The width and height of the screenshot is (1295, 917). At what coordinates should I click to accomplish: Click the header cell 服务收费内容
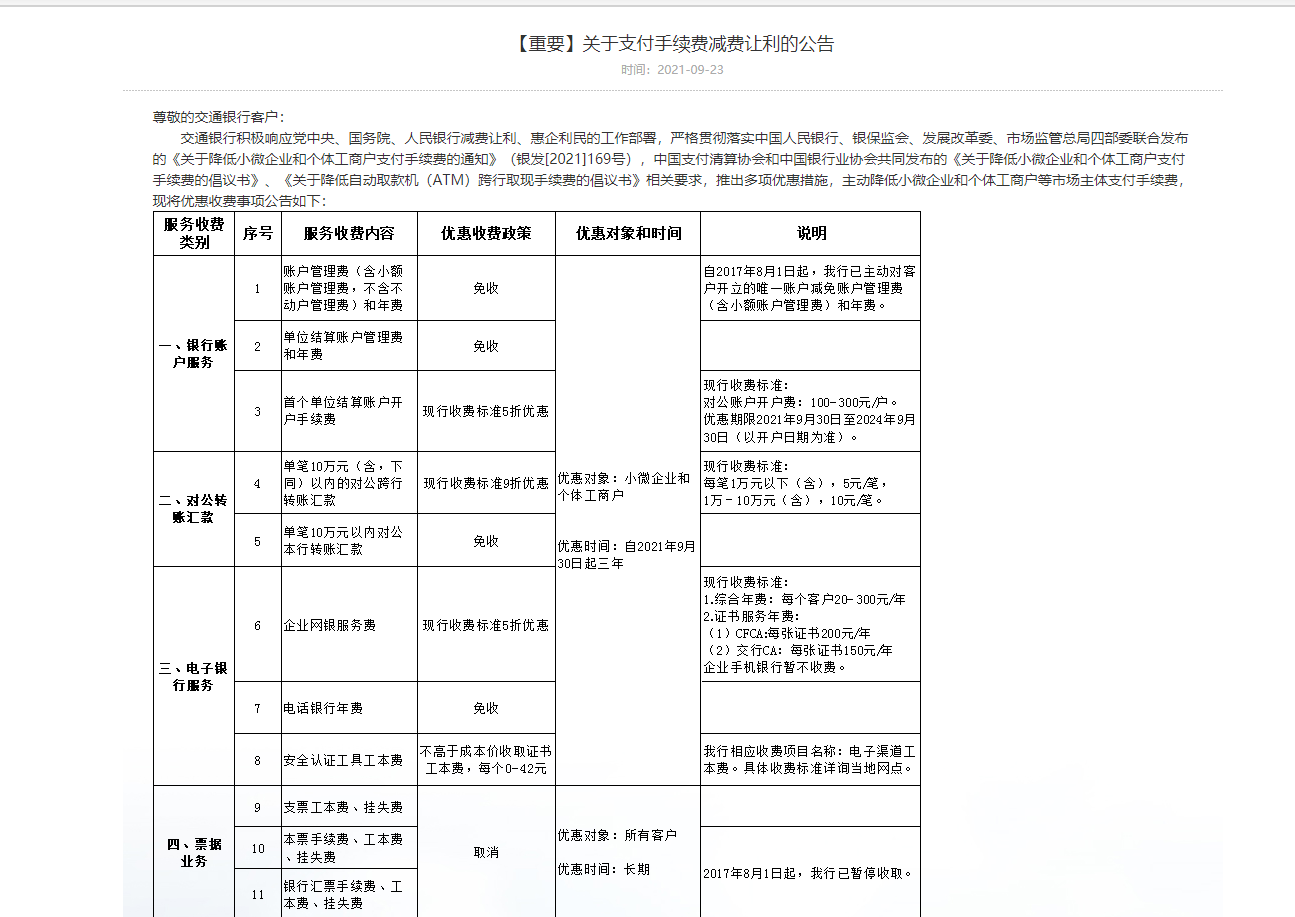tap(349, 233)
